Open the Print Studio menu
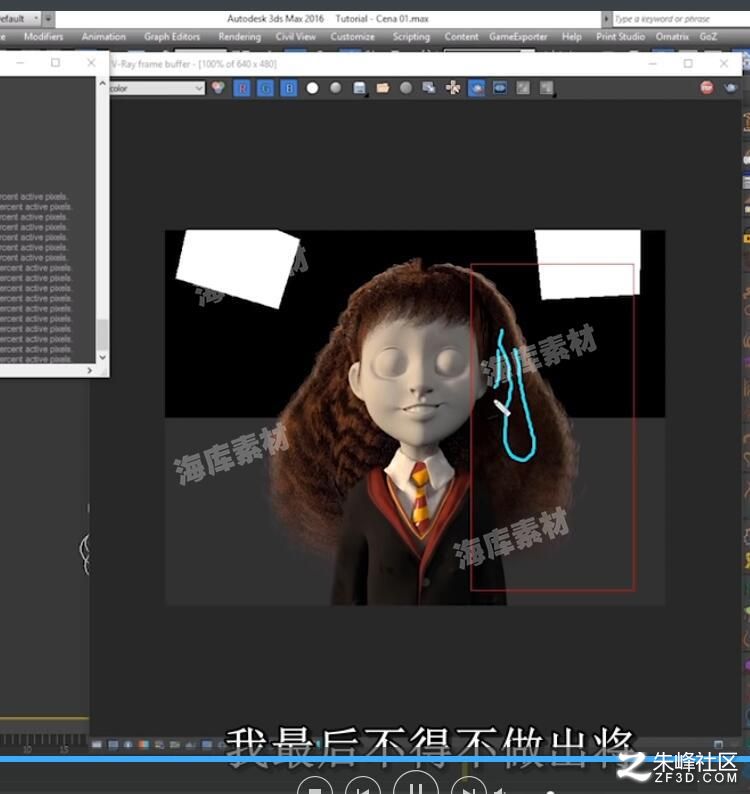The image size is (750, 794). [x=620, y=36]
